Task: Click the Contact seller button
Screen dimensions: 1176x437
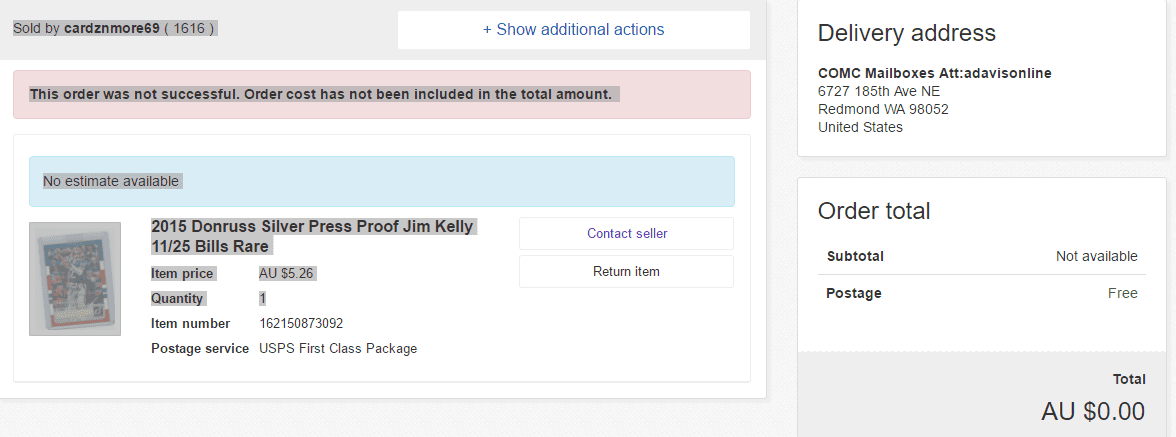Action: (626, 233)
